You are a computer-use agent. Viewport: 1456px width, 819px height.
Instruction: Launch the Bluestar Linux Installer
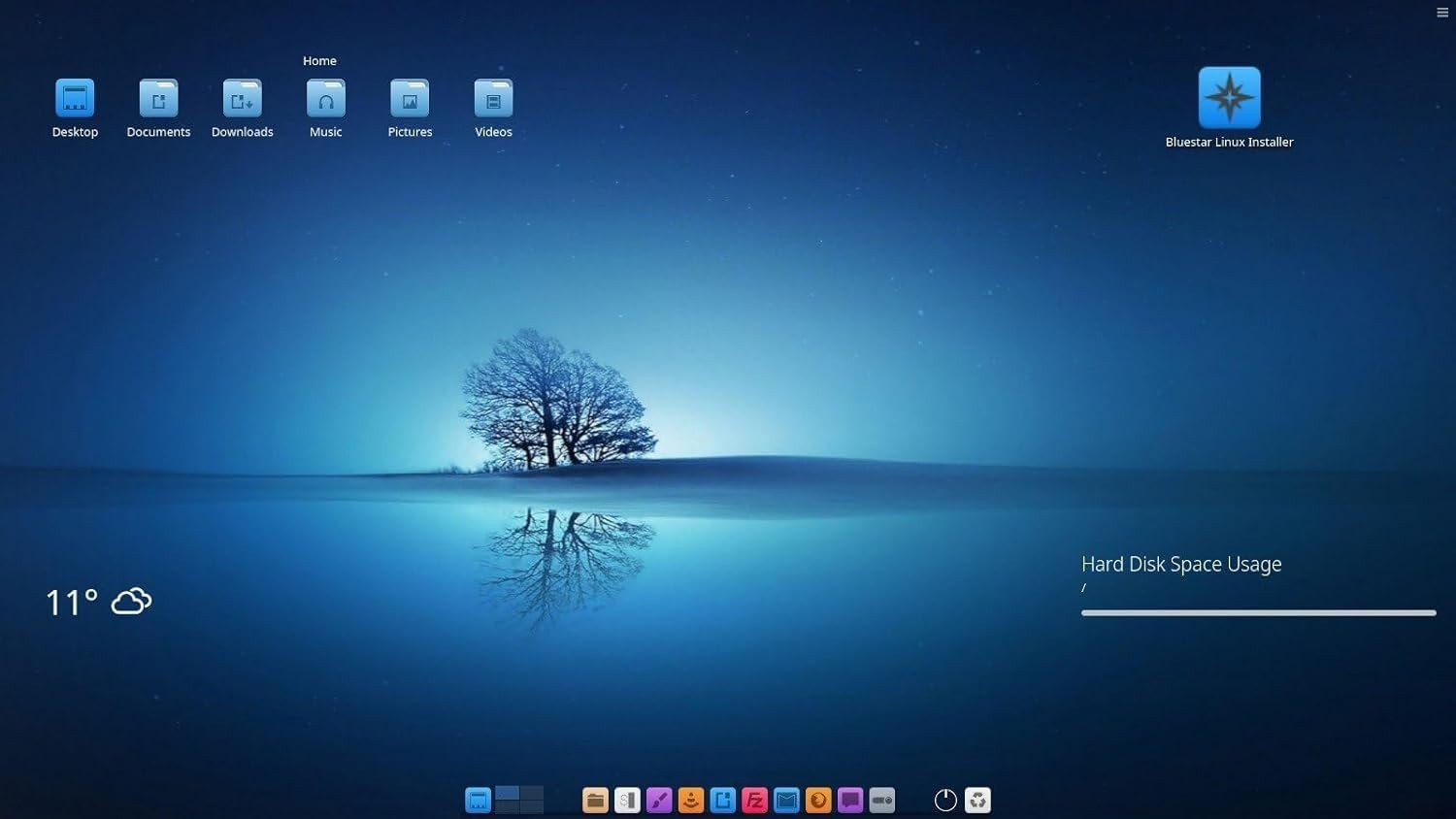tap(1229, 98)
